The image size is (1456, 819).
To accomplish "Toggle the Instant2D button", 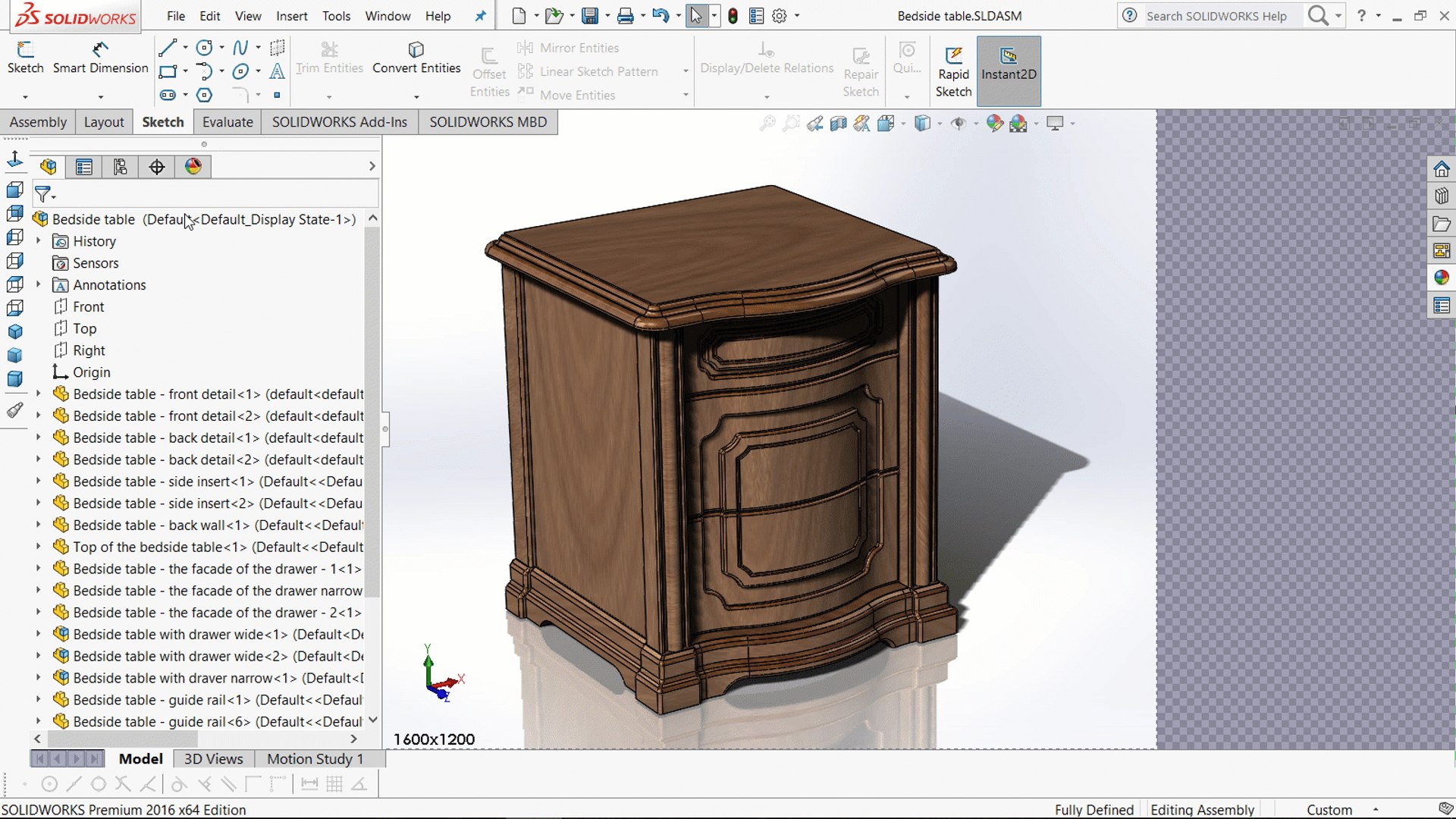I will click(x=1009, y=71).
